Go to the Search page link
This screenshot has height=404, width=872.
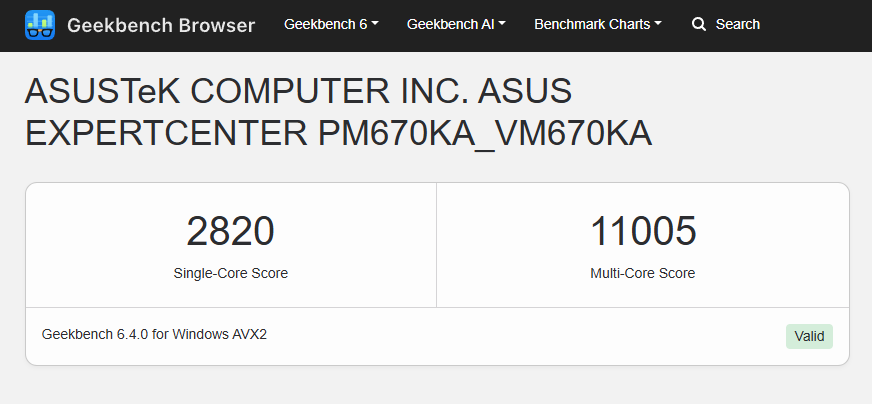point(737,24)
